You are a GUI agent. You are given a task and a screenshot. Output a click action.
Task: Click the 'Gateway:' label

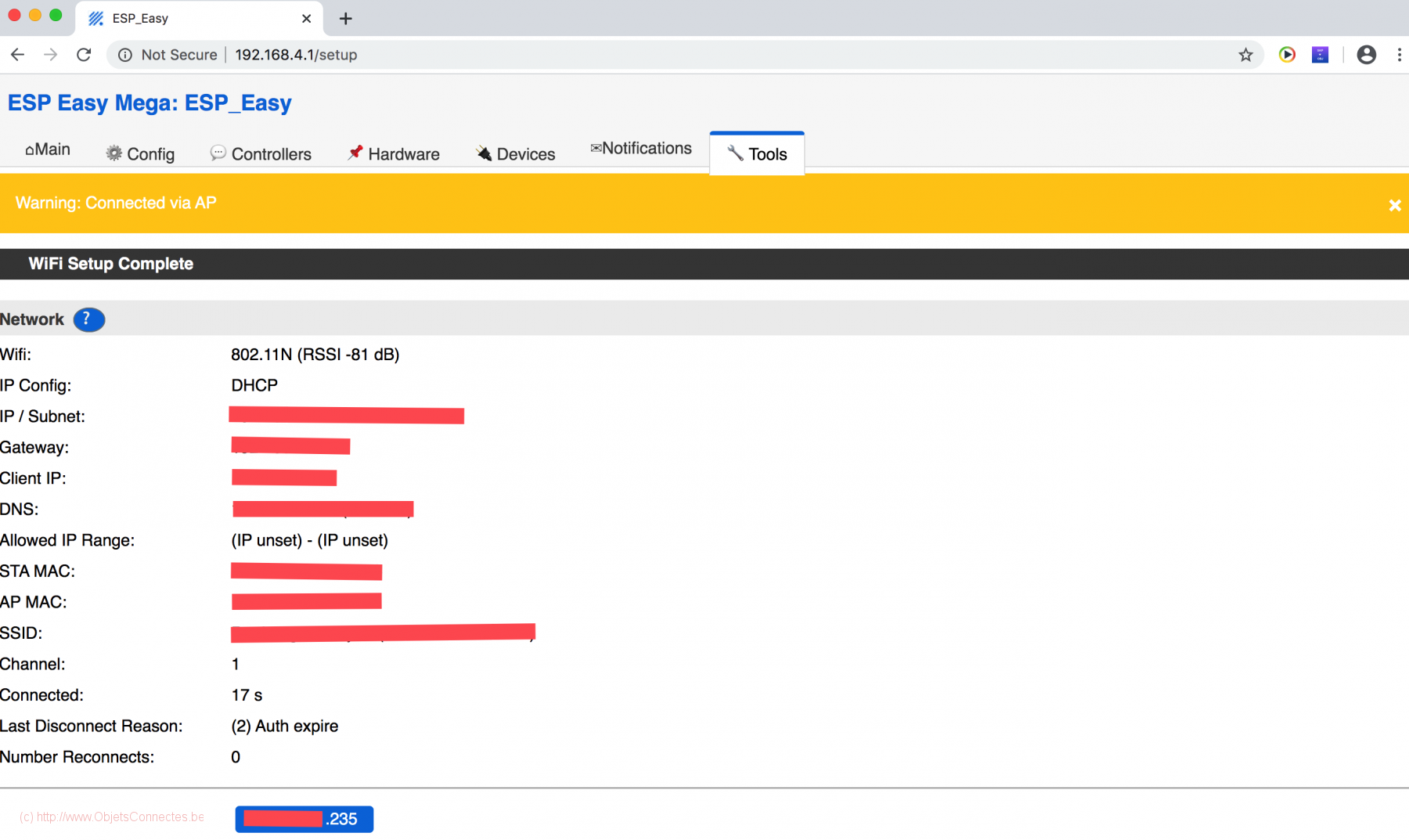coord(34,448)
